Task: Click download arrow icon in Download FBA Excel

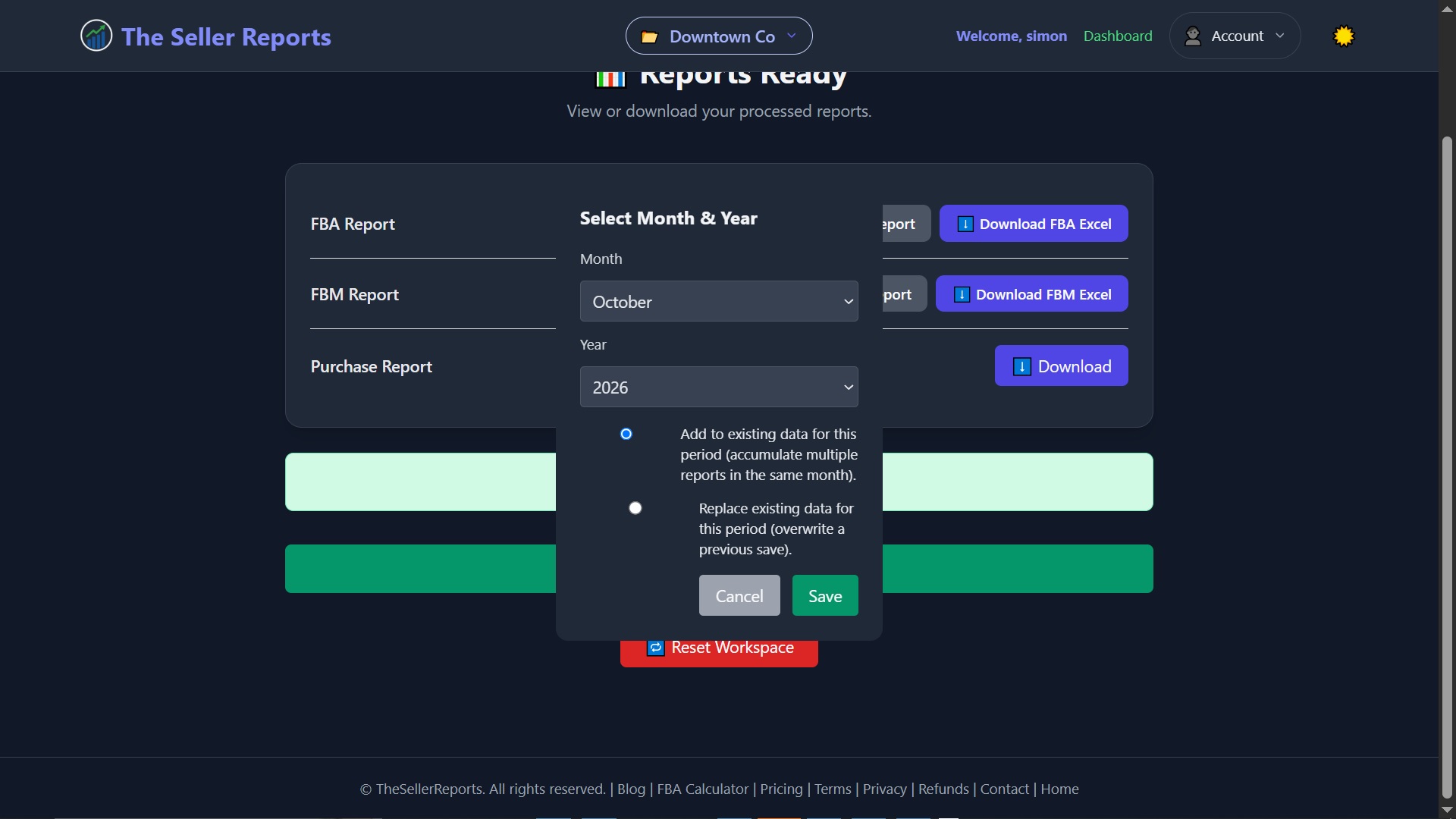Action: pos(965,224)
